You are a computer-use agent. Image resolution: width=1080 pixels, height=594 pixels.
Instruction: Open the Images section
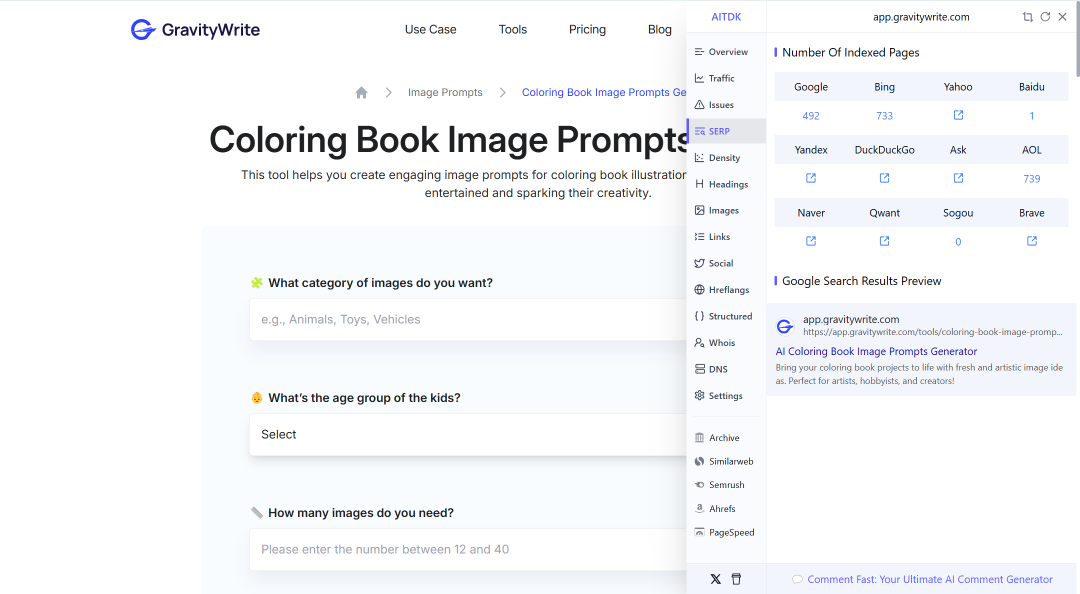(x=727, y=210)
